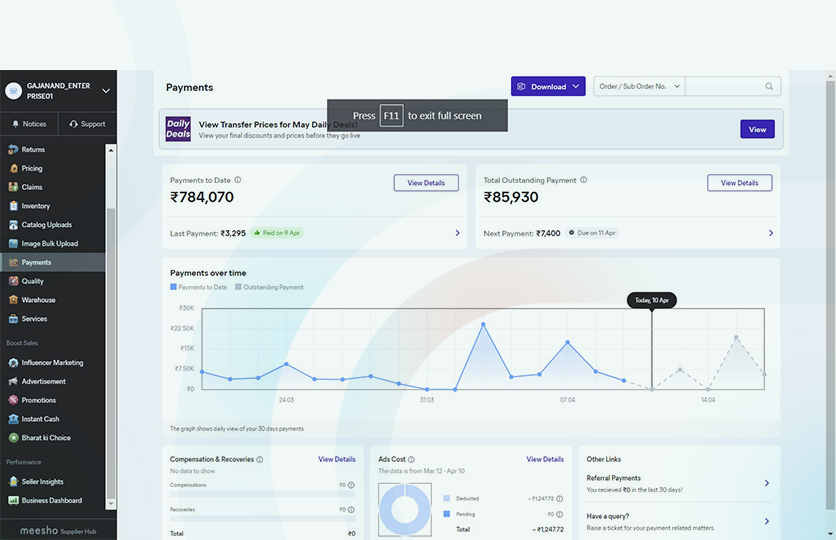The height and width of the screenshot is (540, 836).
Task: Click the search magnifier icon
Action: point(769,87)
